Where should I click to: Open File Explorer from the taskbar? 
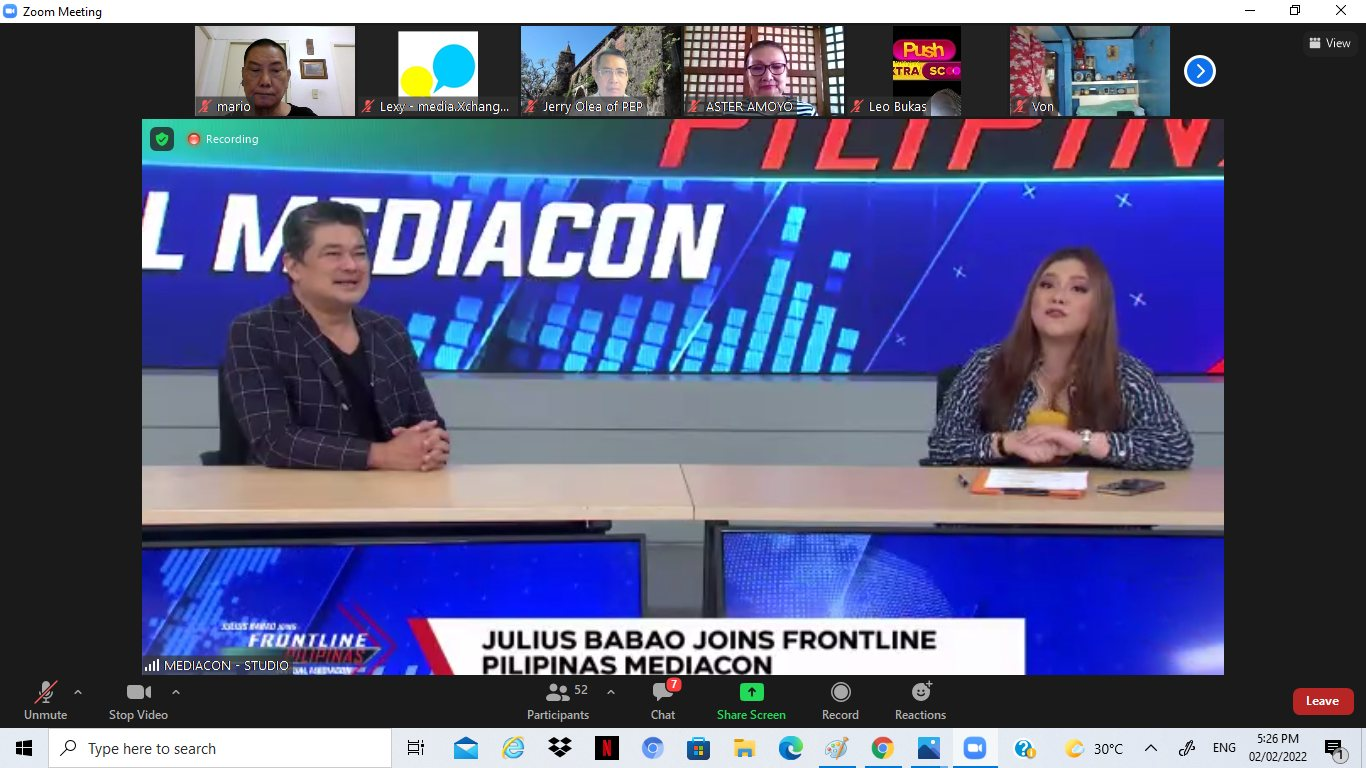pyautogui.click(x=744, y=748)
